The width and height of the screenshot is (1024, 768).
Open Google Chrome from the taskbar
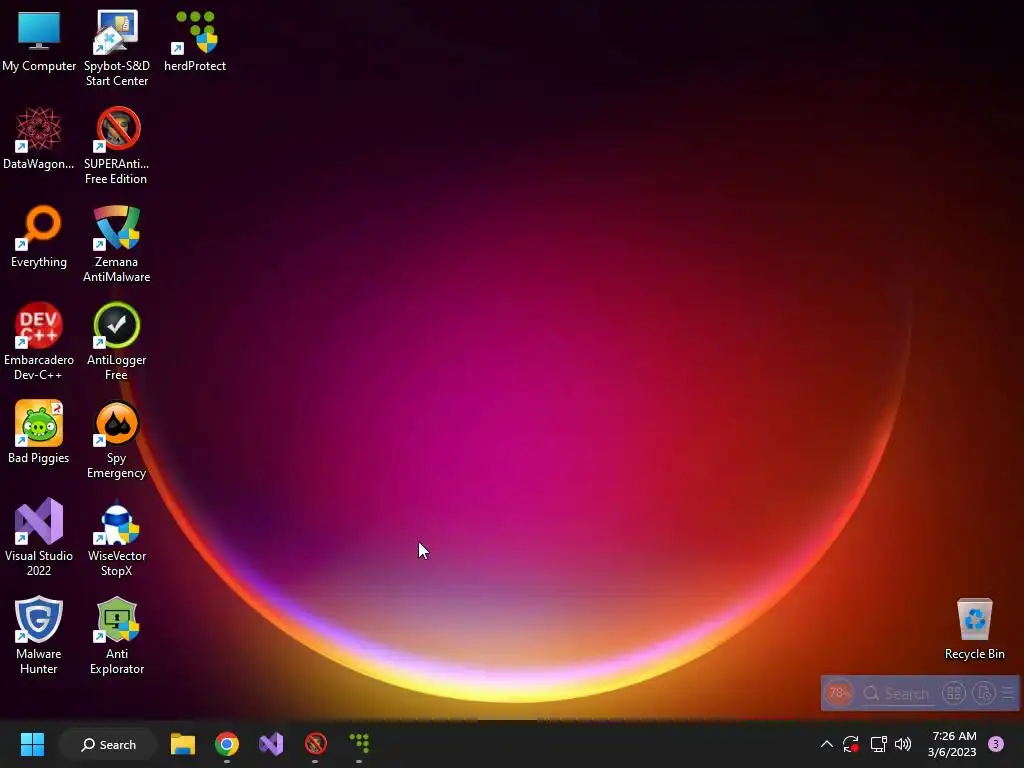(227, 744)
